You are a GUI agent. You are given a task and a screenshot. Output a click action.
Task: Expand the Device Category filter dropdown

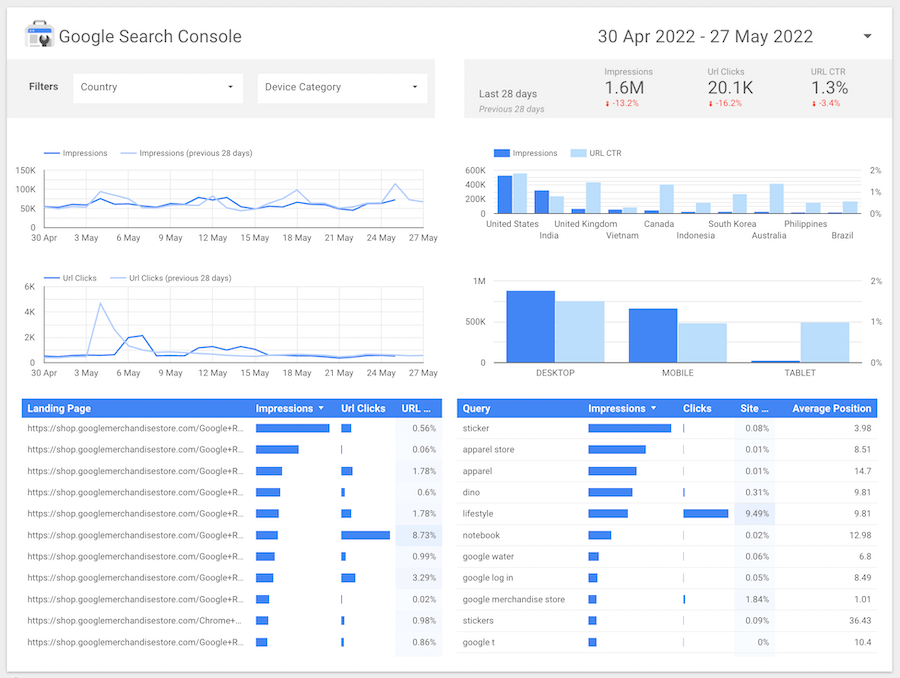tap(342, 87)
